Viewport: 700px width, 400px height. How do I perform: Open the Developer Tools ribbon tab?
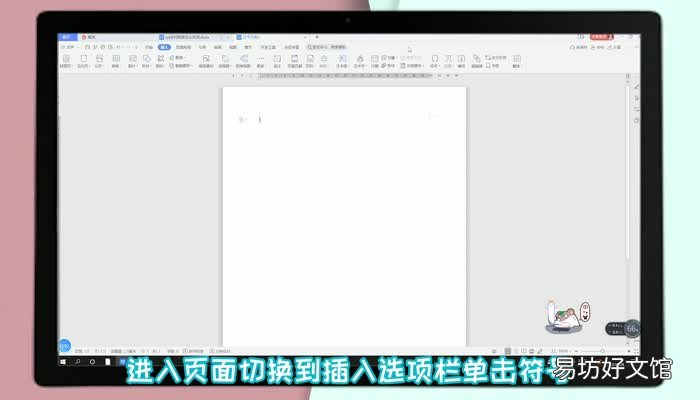click(x=268, y=47)
